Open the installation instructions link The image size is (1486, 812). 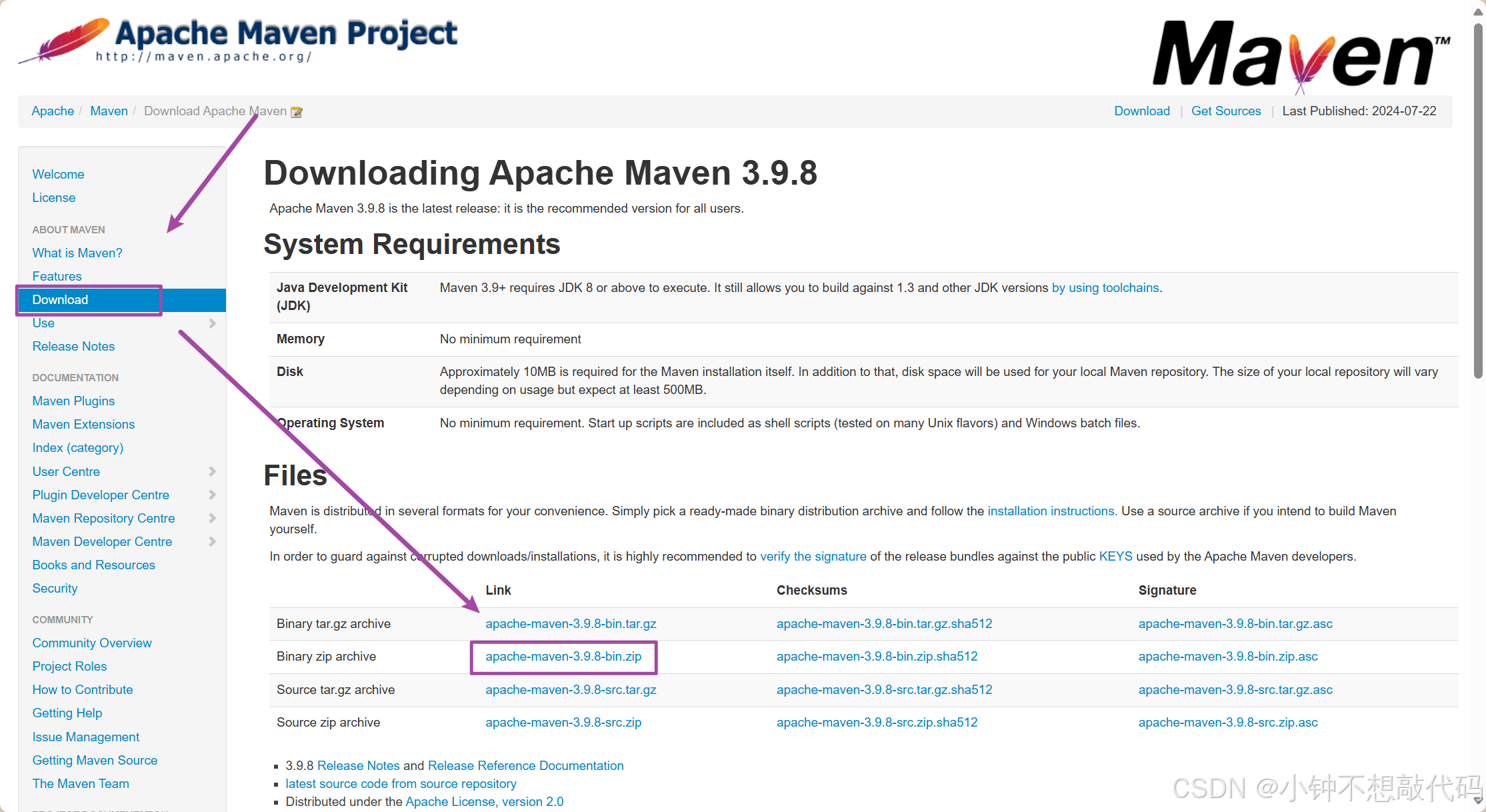click(x=1051, y=511)
